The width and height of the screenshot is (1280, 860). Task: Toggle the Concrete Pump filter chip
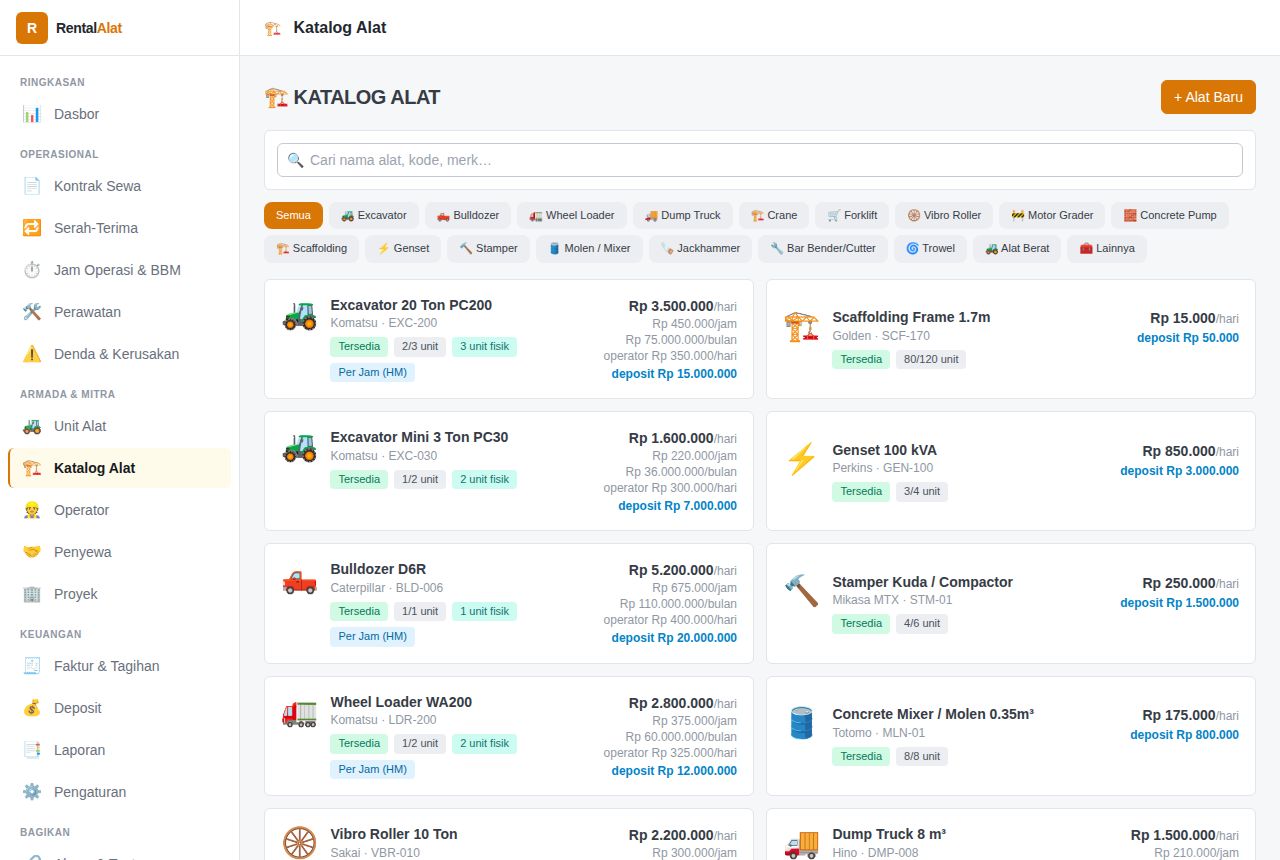[1169, 215]
